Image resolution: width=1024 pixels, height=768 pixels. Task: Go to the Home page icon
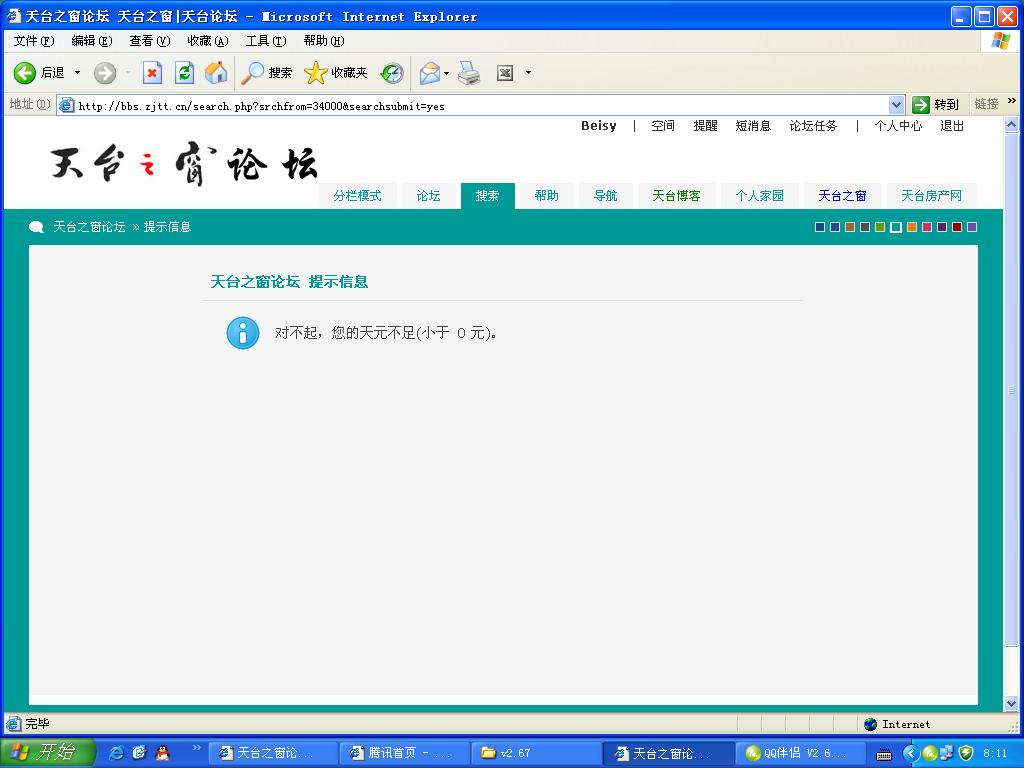tap(216, 73)
